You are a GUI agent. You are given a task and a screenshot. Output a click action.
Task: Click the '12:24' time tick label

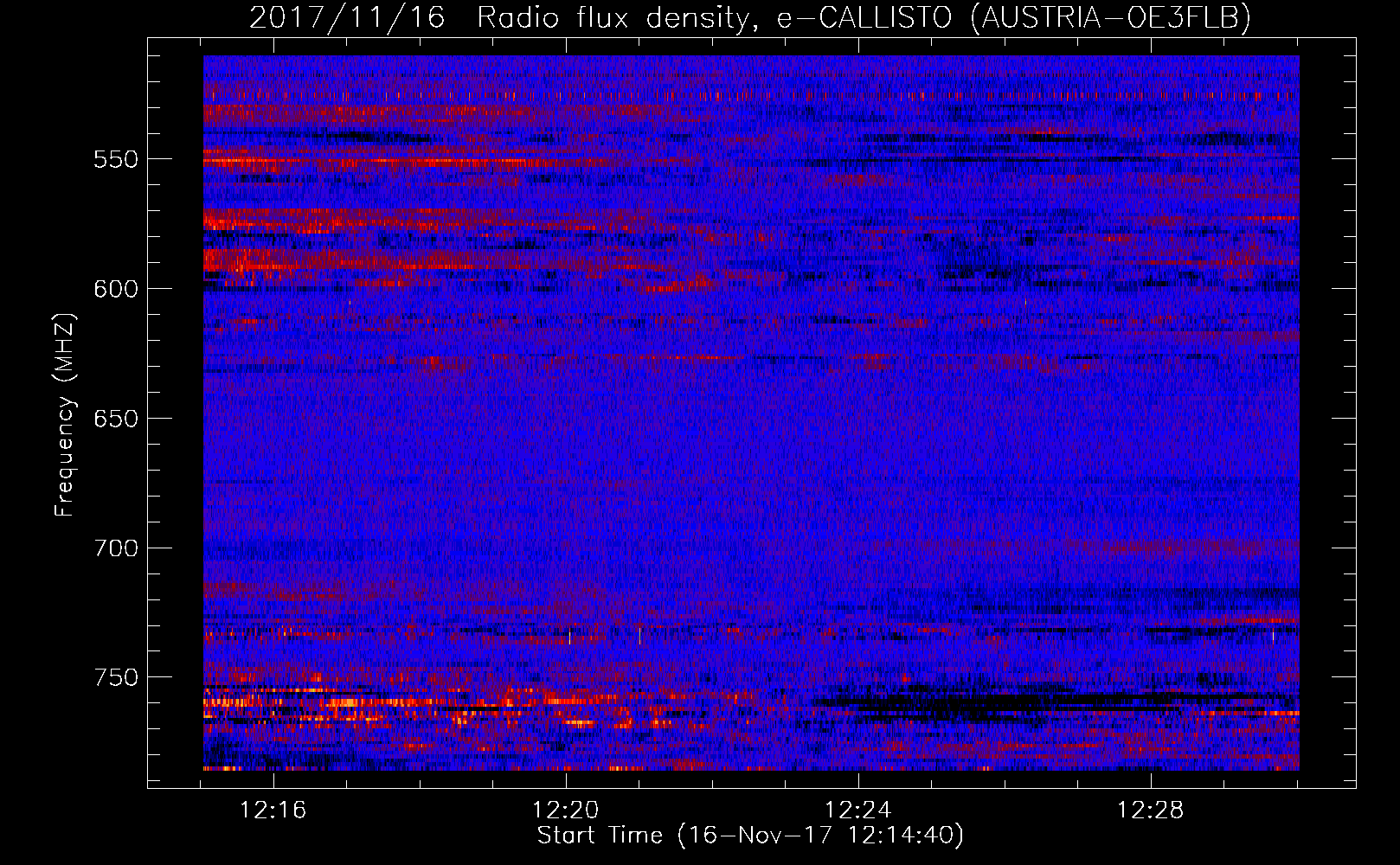858,811
